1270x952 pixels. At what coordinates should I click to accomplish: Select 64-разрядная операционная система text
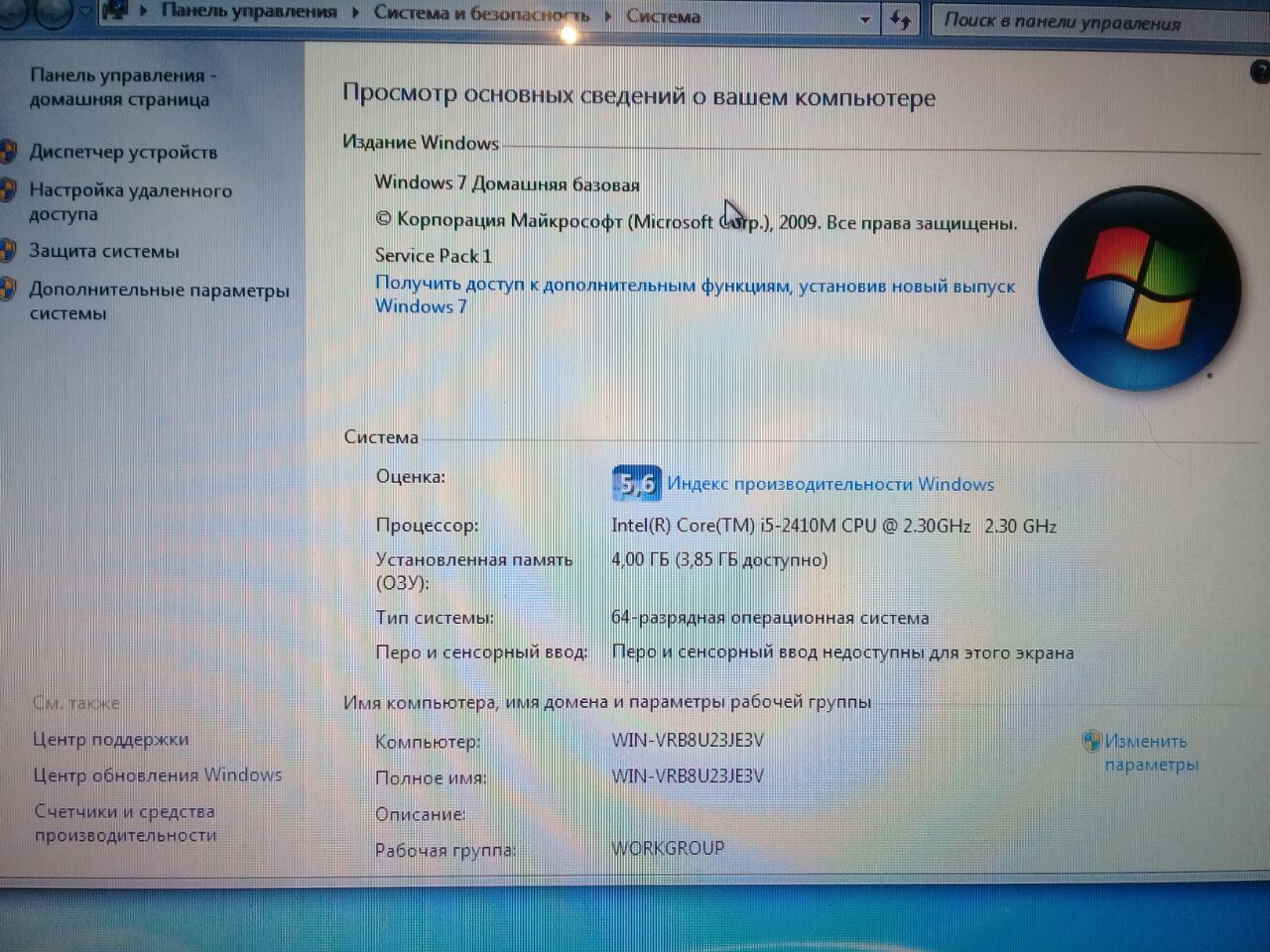(x=770, y=618)
